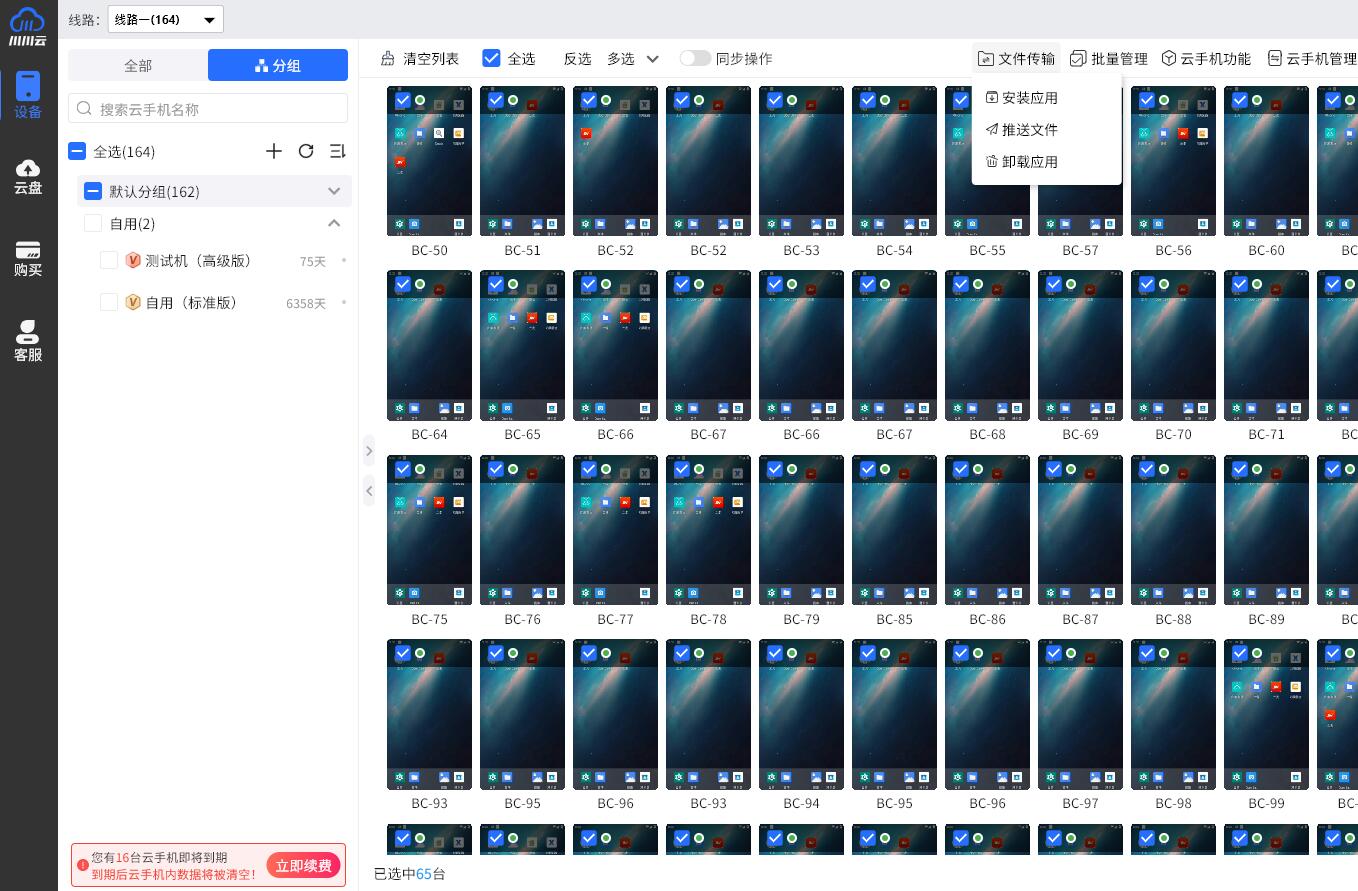Image resolution: width=1358 pixels, height=891 pixels.
Task: Click the sort list icon beside refresh
Action: point(338,151)
